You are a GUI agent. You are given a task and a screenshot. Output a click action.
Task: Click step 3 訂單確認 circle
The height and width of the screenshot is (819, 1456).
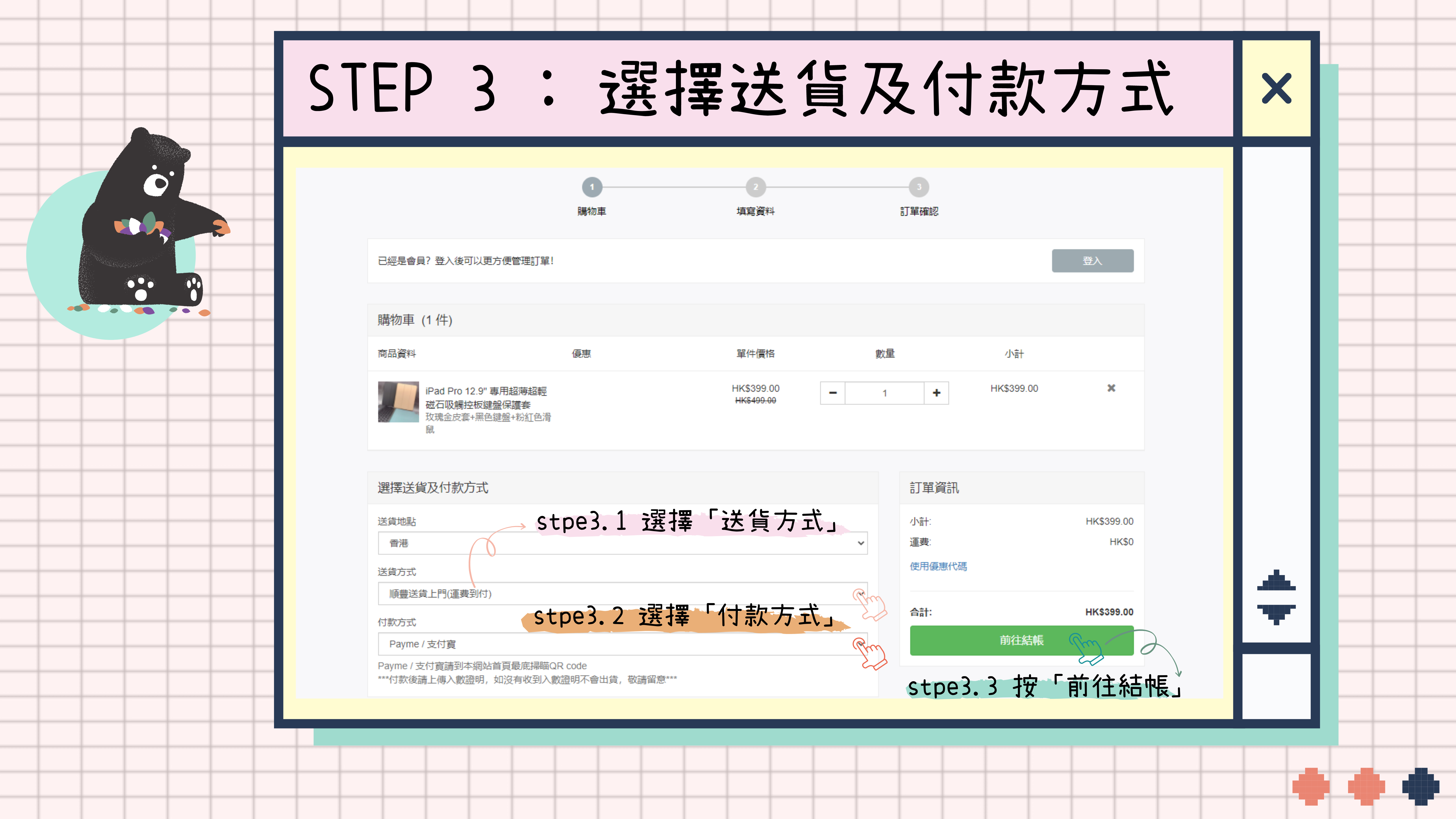click(919, 187)
